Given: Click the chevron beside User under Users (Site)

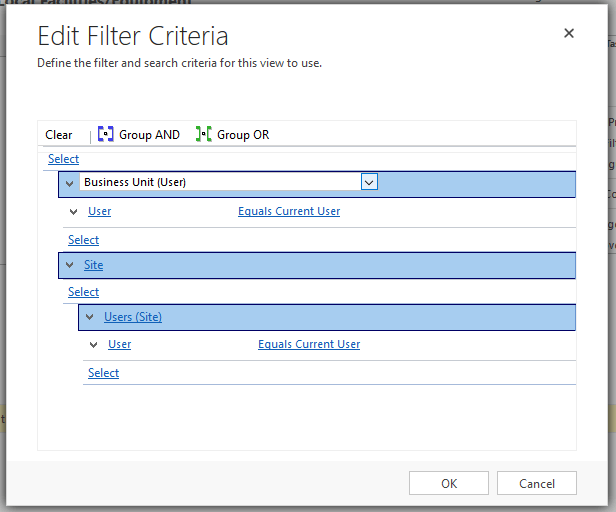Looking at the screenshot, I should click(94, 344).
